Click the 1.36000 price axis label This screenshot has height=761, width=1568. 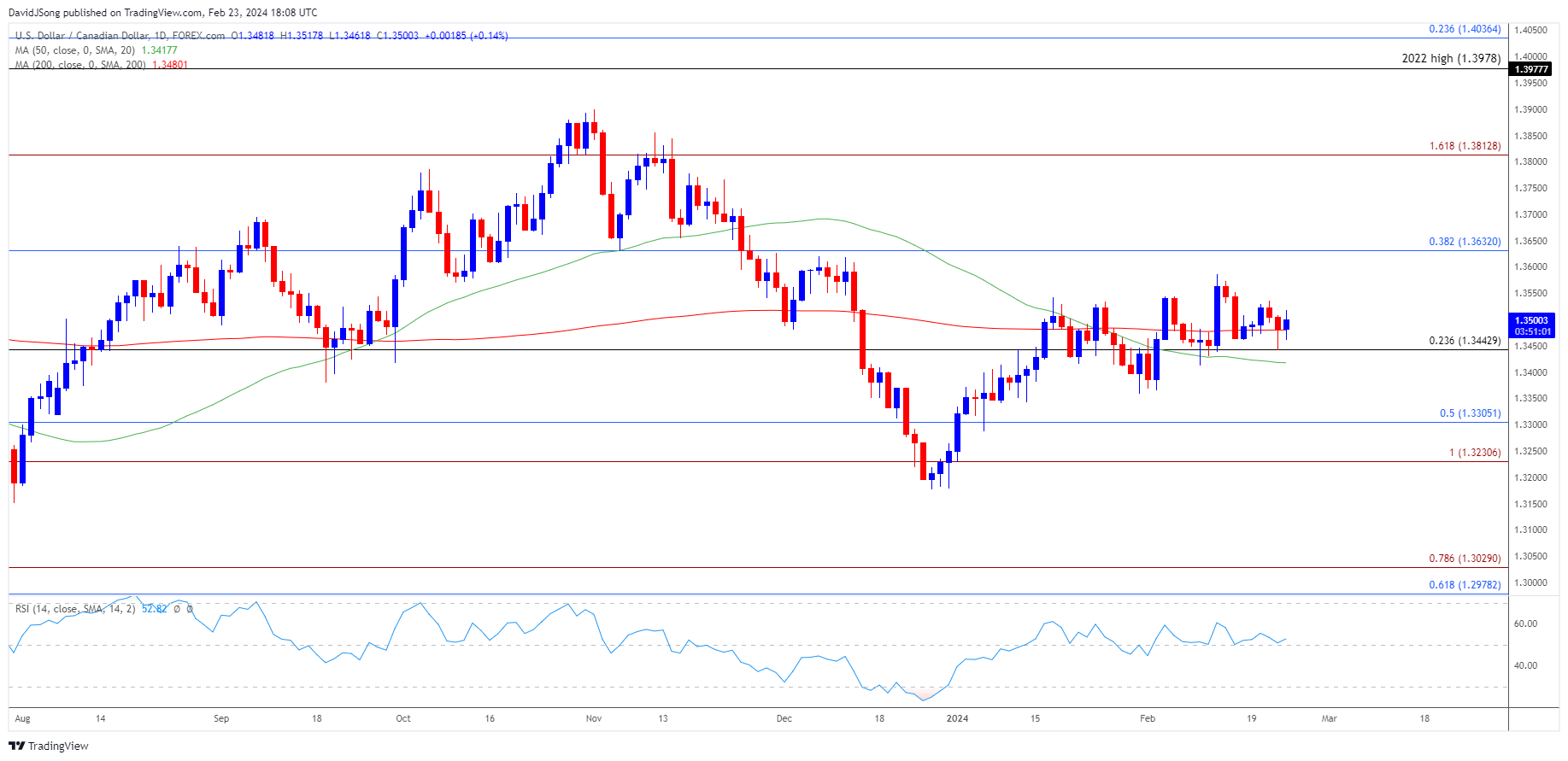pyautogui.click(x=1530, y=266)
